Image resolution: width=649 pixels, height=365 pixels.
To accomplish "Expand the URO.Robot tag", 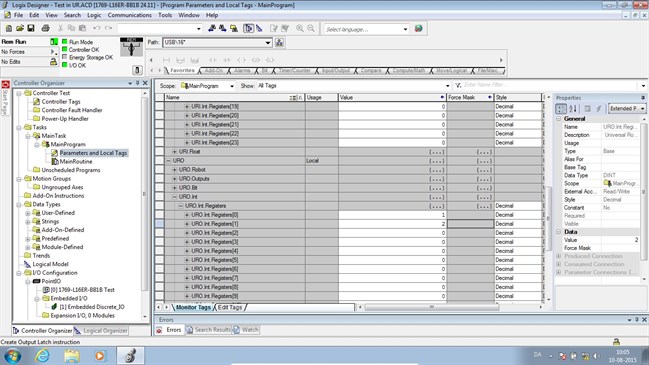I will 175,170.
